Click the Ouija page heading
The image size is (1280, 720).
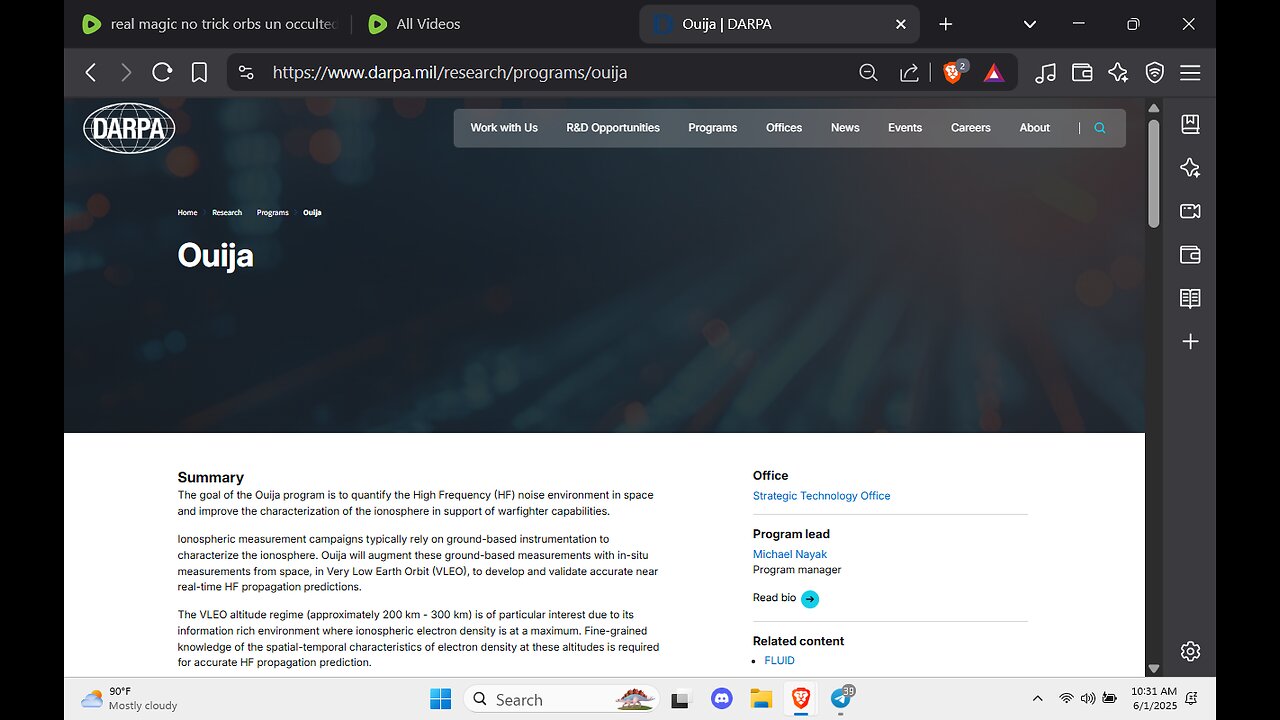pos(215,256)
